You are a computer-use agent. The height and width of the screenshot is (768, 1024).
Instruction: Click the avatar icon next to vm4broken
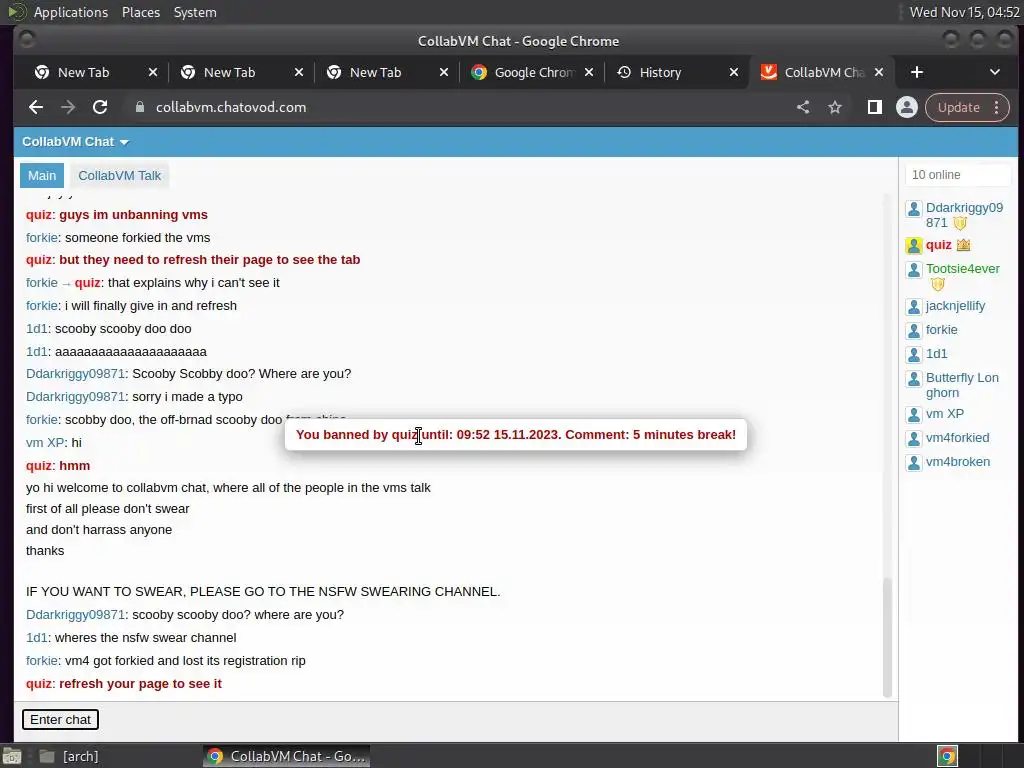click(x=914, y=462)
